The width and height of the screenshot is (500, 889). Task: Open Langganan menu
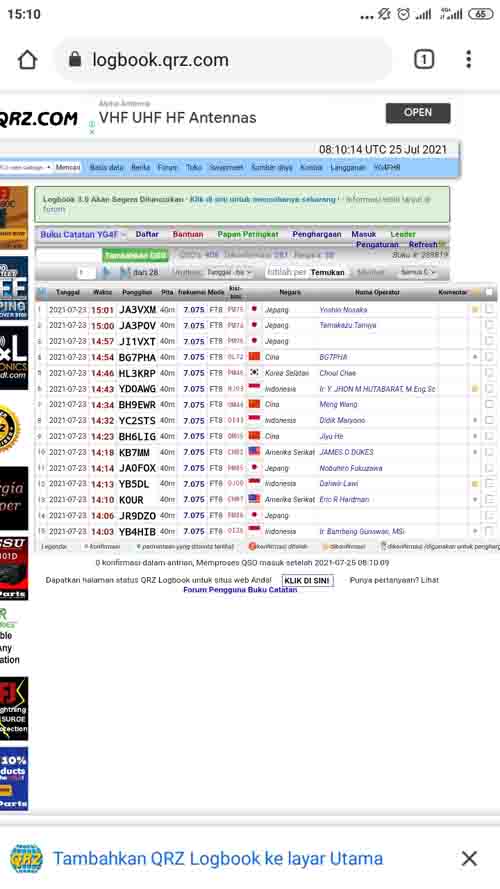347,168
